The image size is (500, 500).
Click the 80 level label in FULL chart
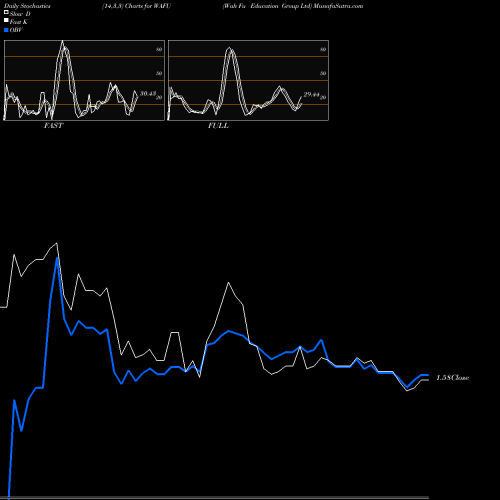(x=323, y=49)
